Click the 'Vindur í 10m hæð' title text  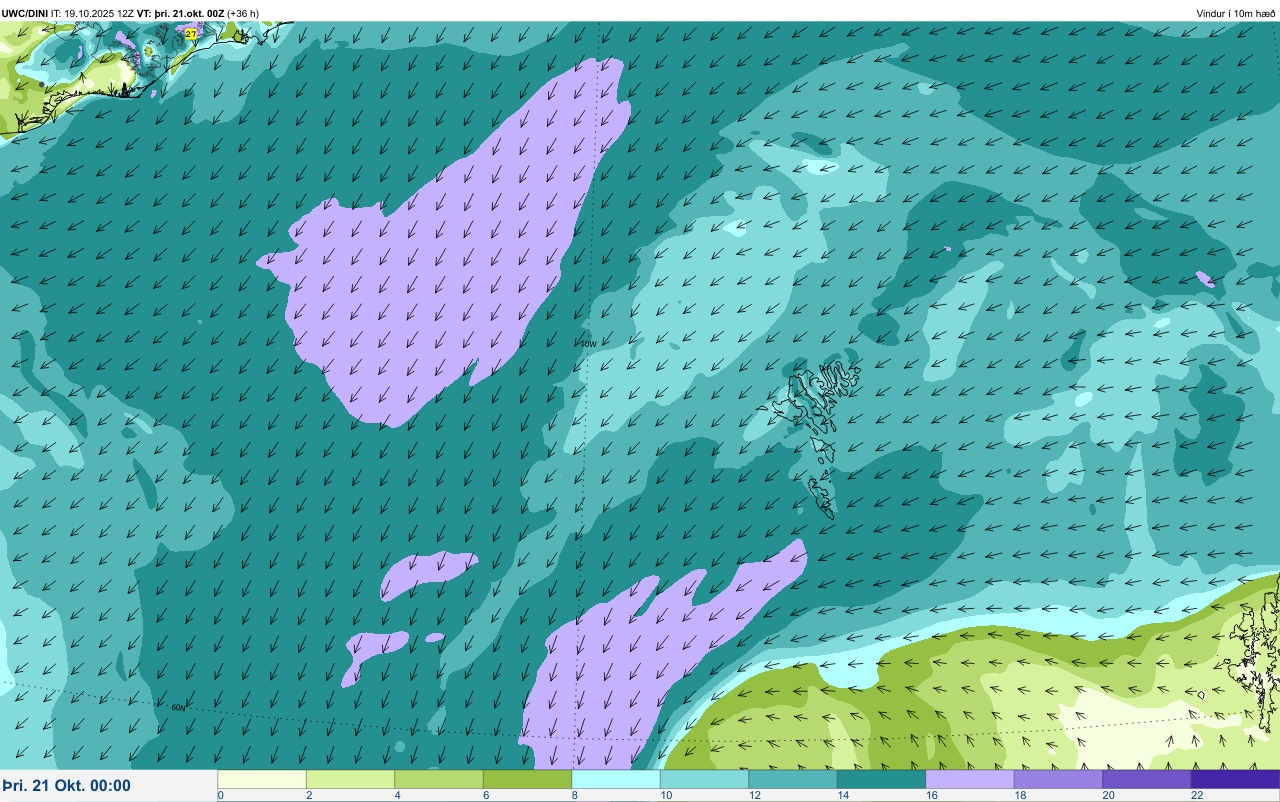pos(1236,14)
